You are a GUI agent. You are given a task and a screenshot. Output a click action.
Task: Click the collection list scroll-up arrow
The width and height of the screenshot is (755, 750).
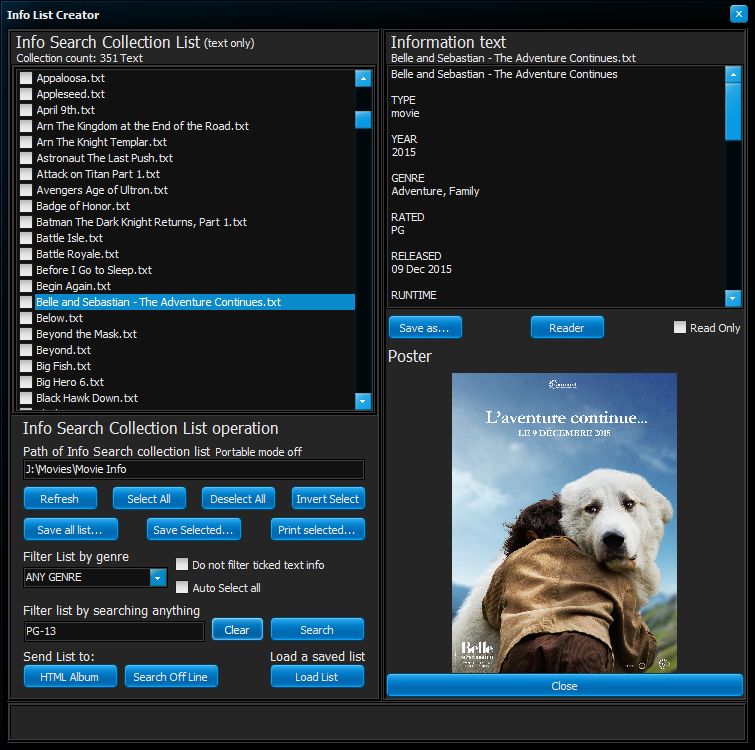point(363,78)
